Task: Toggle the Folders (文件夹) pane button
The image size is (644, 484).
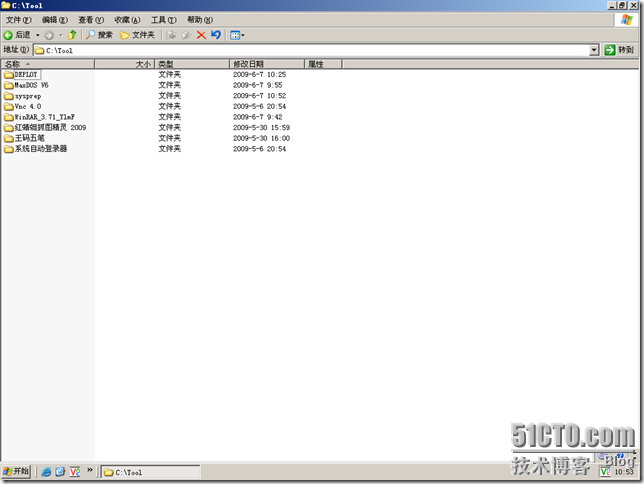Action: click(137, 35)
